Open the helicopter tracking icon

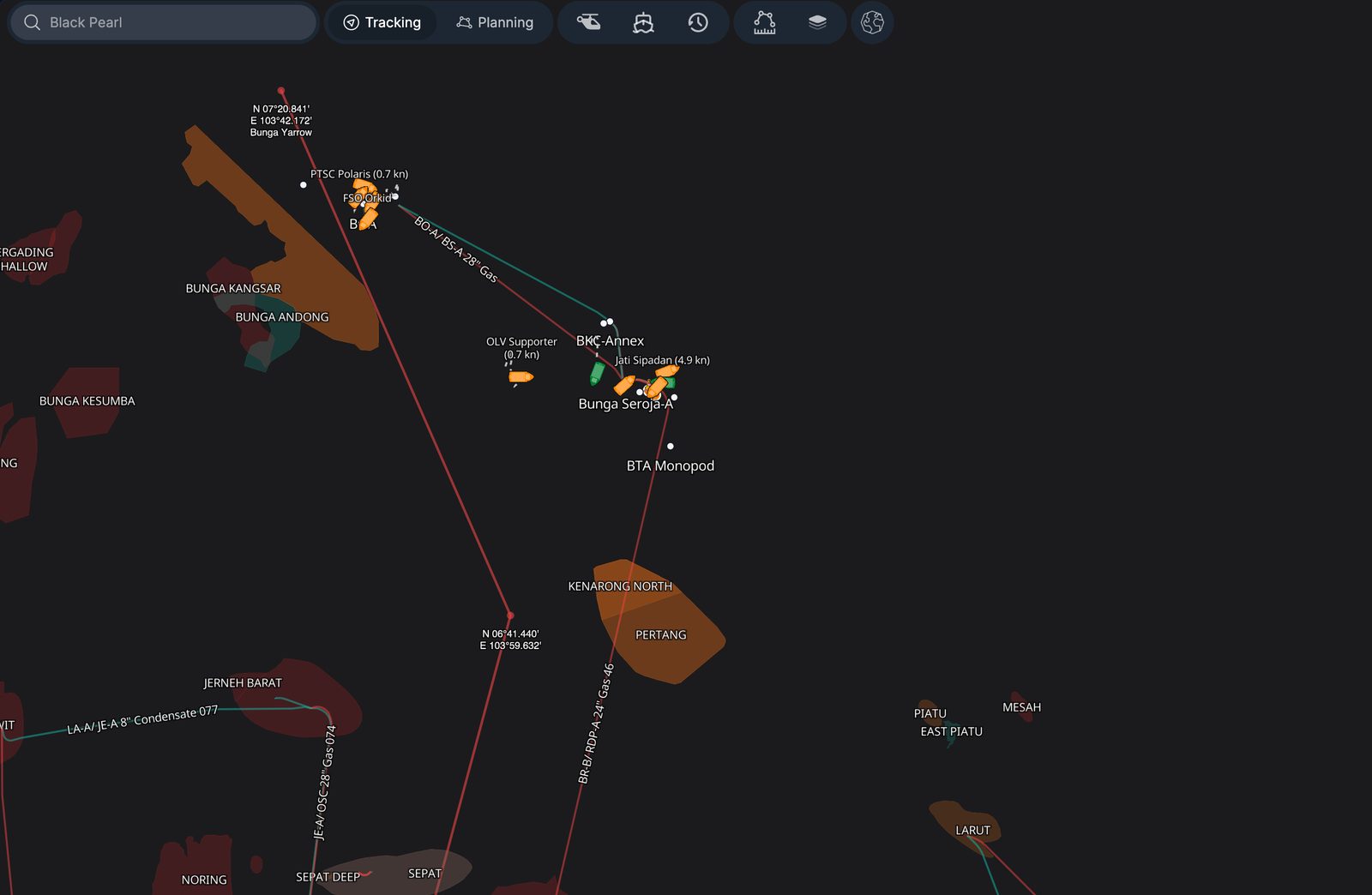point(588,22)
